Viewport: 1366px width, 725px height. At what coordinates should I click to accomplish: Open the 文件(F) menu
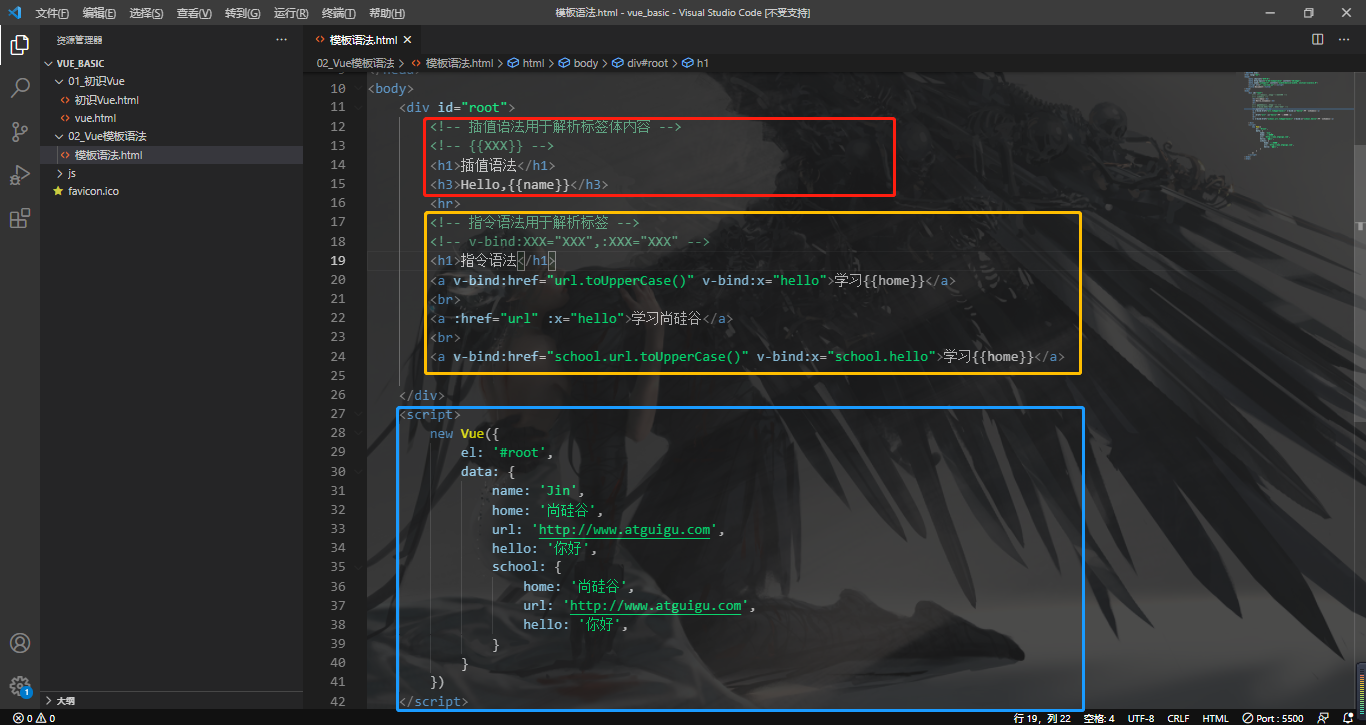[x=52, y=13]
